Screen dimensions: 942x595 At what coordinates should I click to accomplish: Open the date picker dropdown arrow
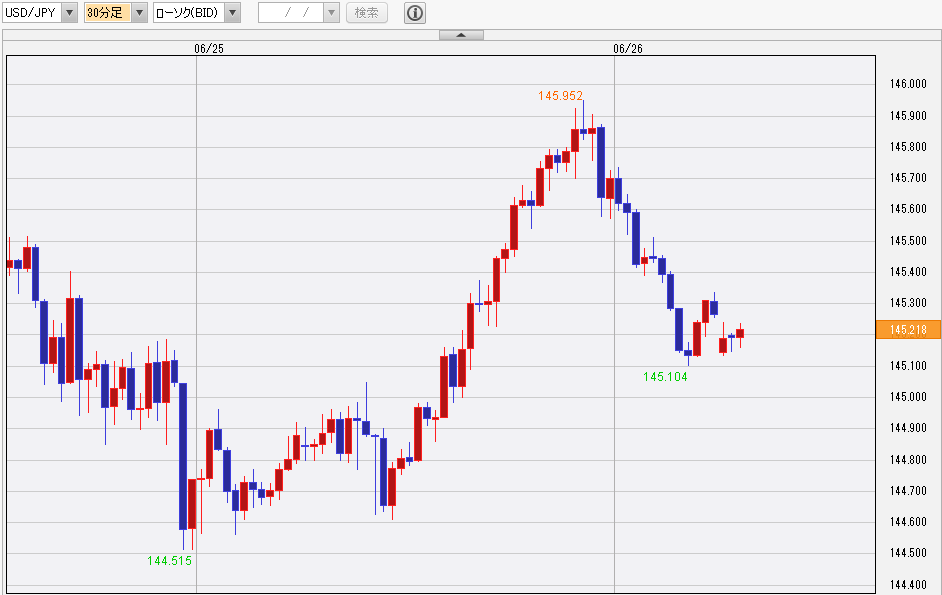(332, 13)
